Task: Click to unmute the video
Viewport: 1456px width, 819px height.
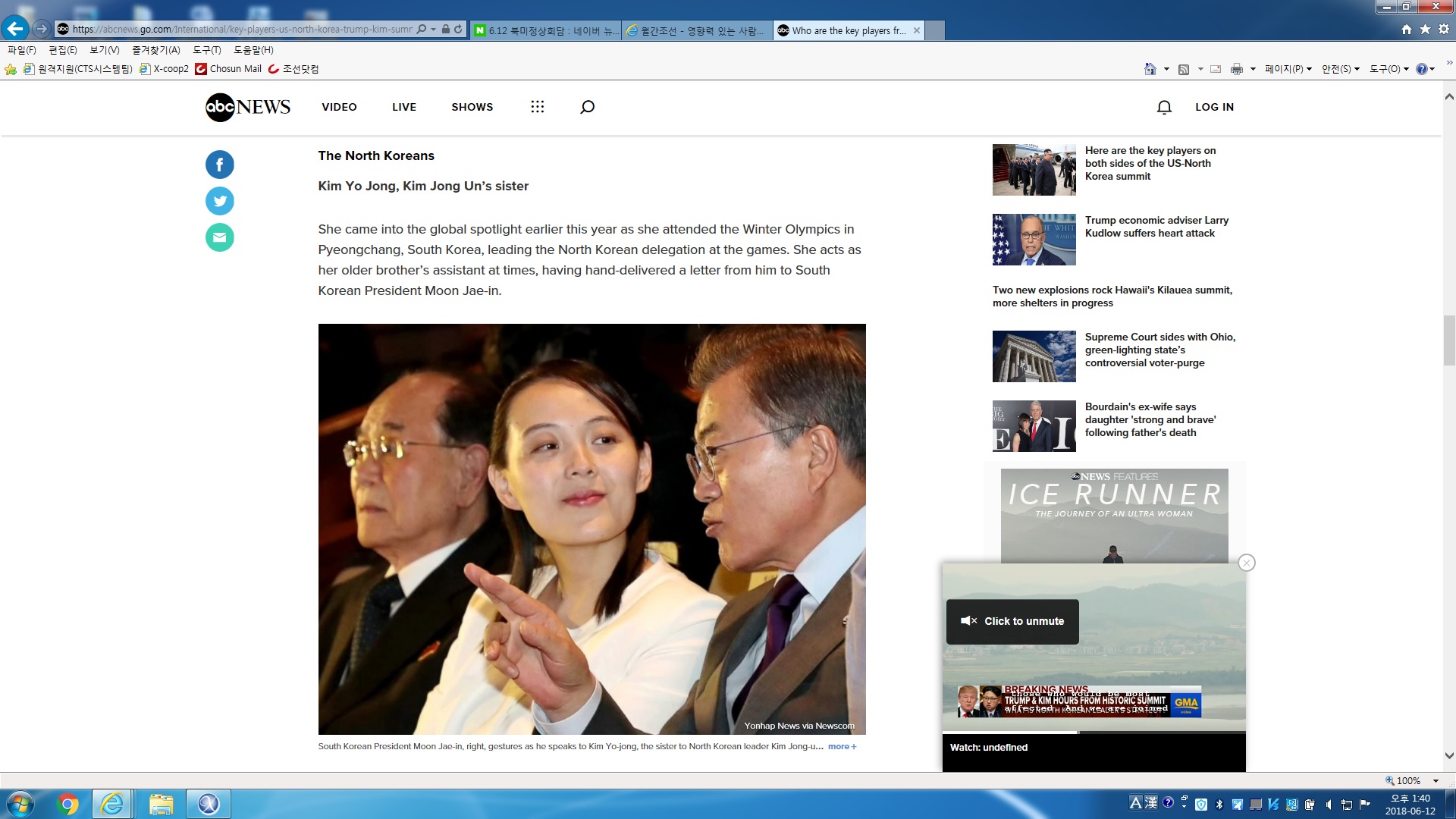Action: tap(1012, 621)
